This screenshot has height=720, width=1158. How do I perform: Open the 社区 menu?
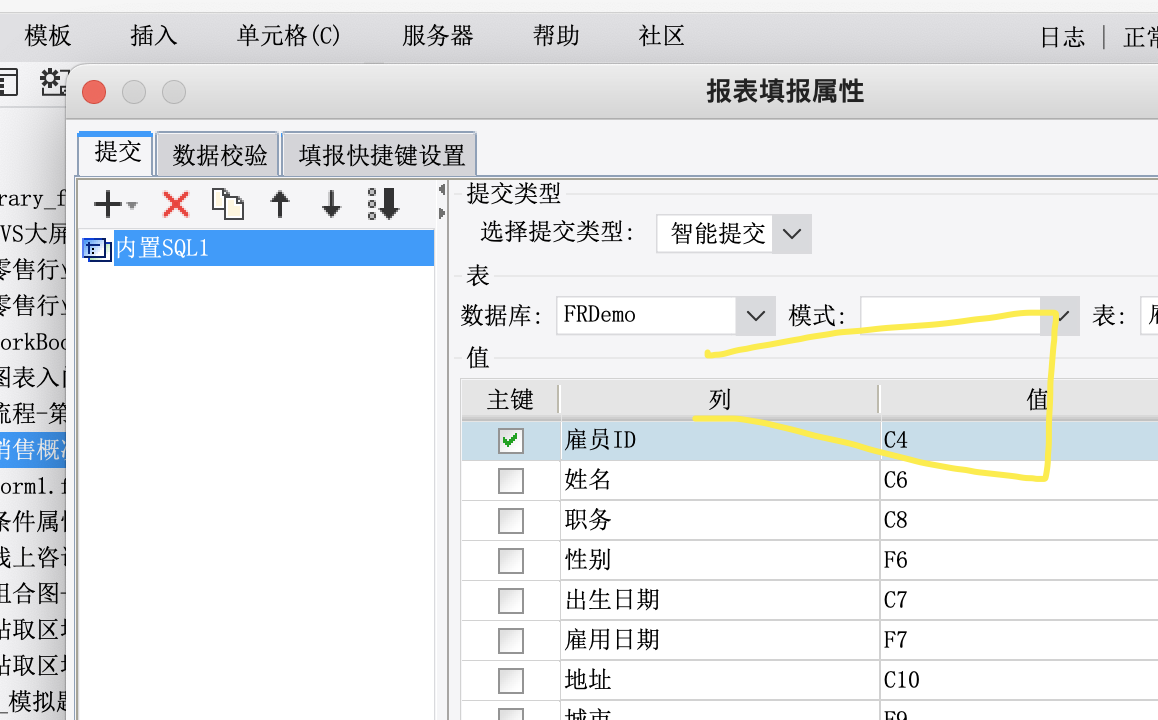[x=662, y=35]
